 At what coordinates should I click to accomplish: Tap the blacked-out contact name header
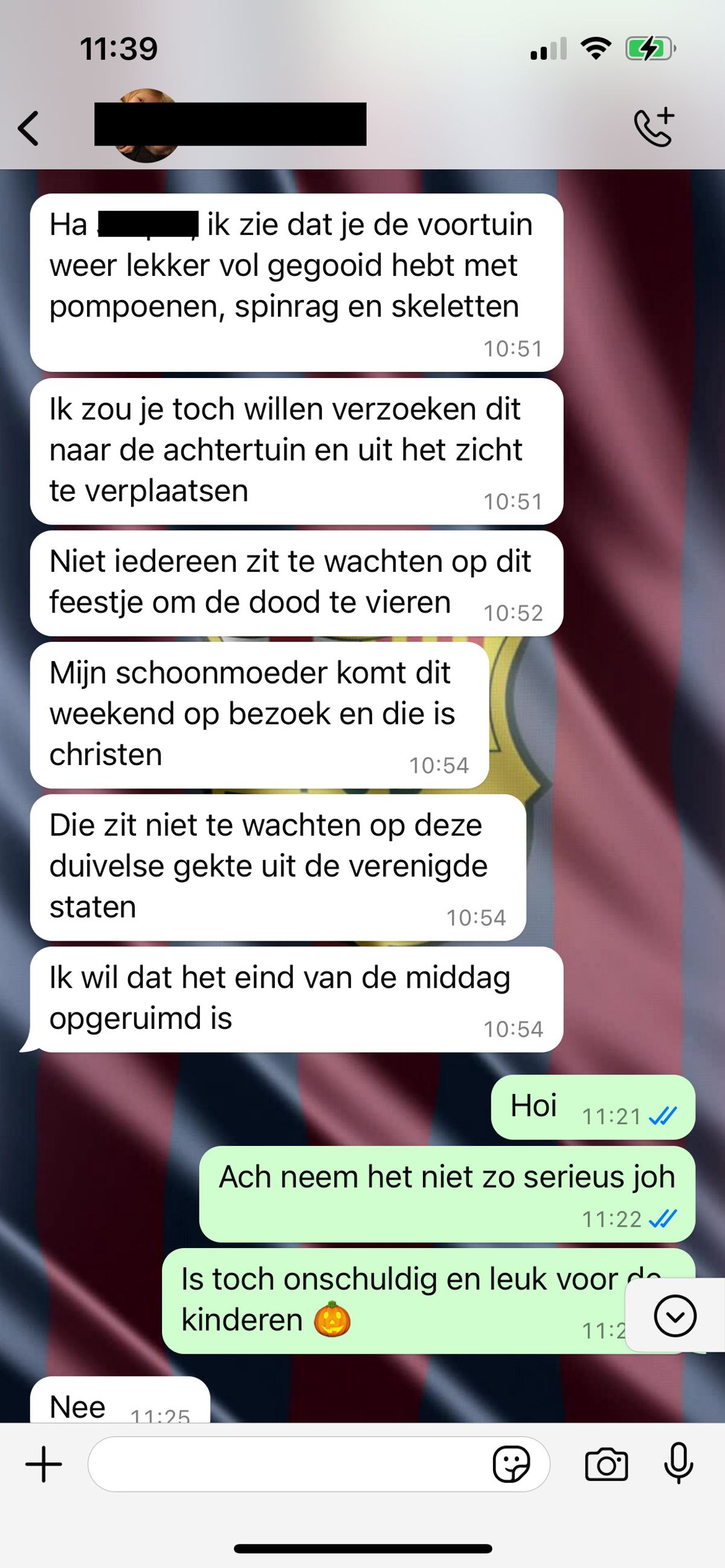click(230, 124)
